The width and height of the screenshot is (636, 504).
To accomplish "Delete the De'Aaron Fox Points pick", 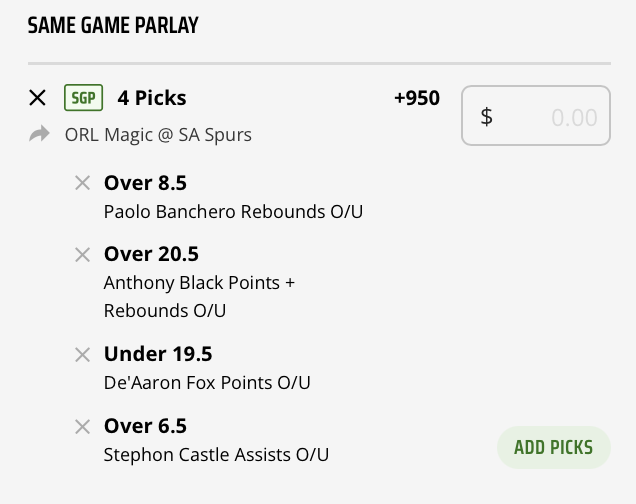I will [83, 354].
